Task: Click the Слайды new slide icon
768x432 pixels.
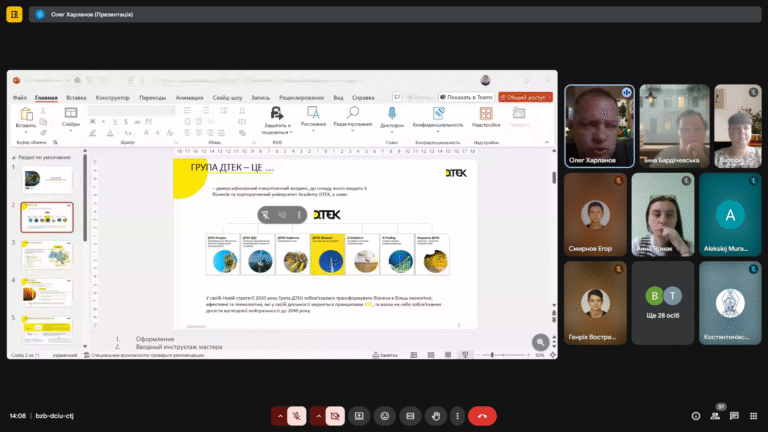Action: click(x=71, y=113)
